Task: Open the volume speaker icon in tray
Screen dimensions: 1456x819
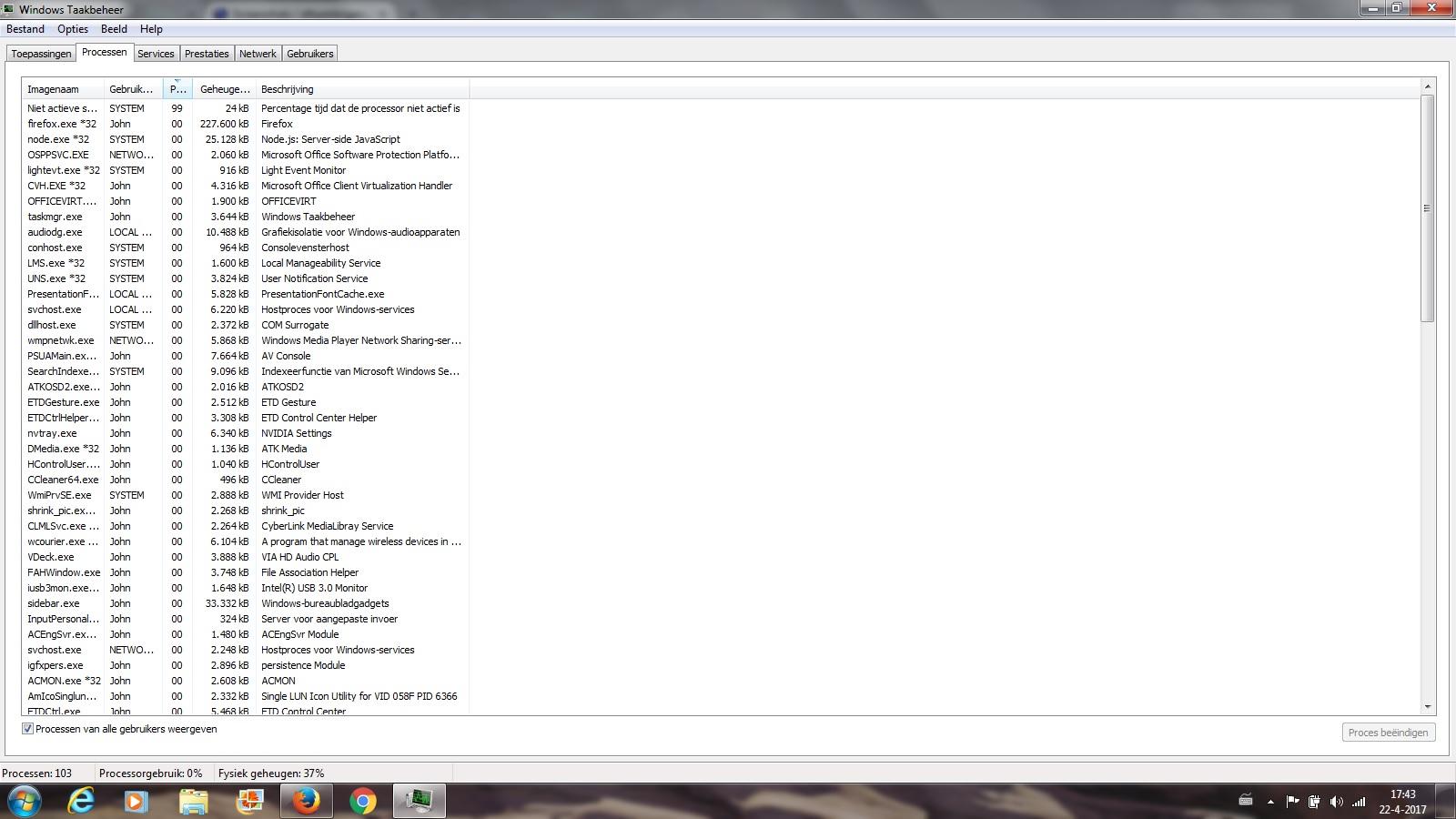Action: tap(1336, 802)
